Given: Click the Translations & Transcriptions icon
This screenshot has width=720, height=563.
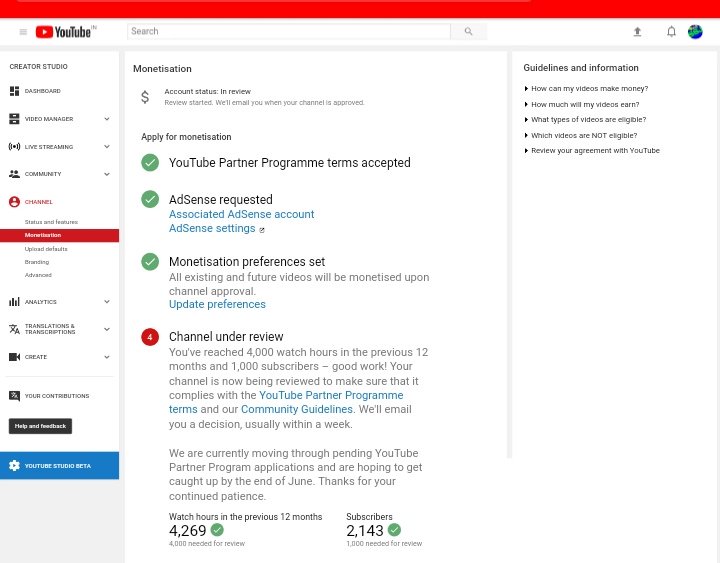Looking at the screenshot, I should click(x=14, y=329).
